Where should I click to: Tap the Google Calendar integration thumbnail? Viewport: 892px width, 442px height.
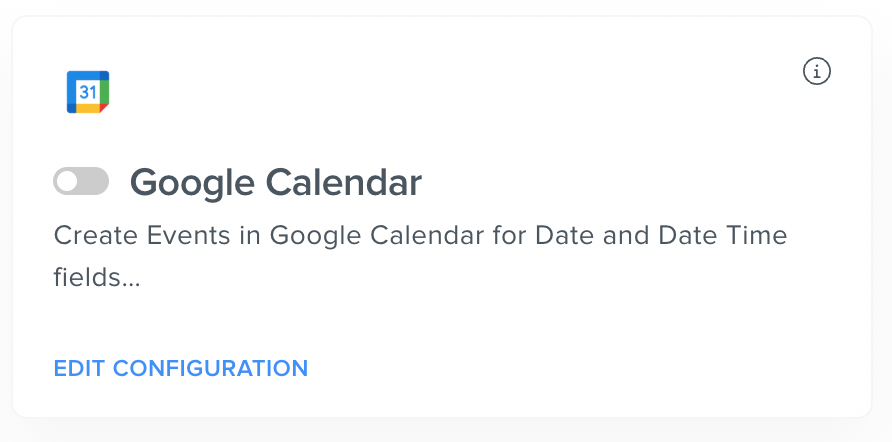point(87,92)
